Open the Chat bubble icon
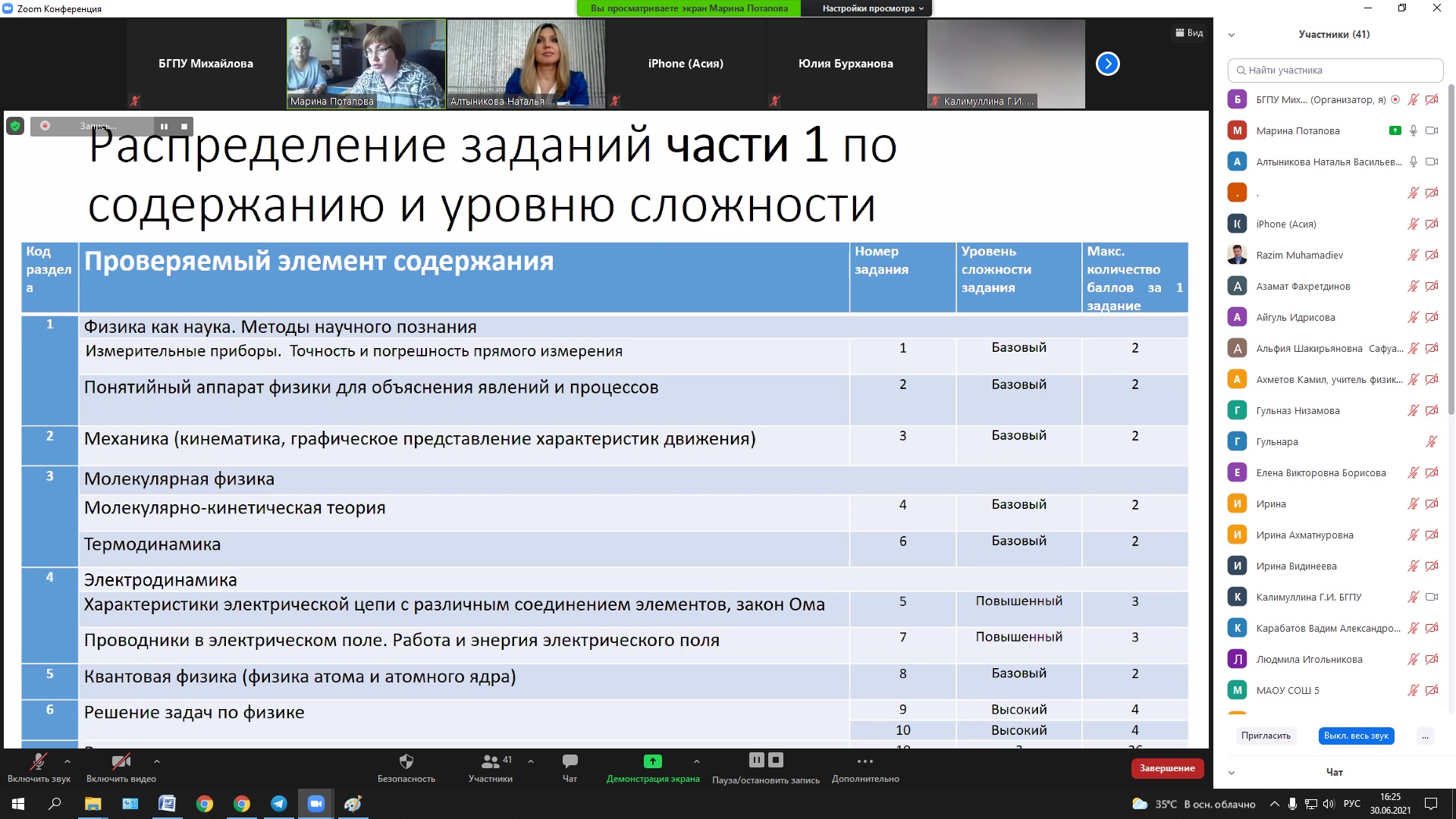The image size is (1456, 819). (x=570, y=761)
